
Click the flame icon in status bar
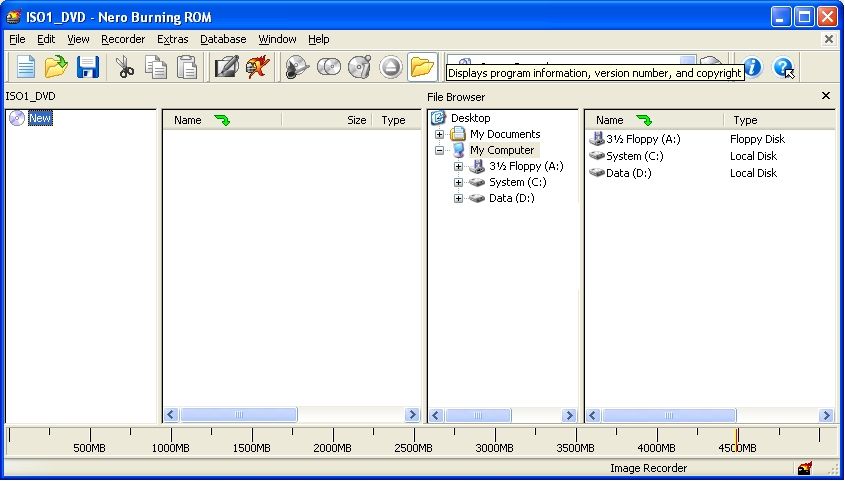pos(805,468)
